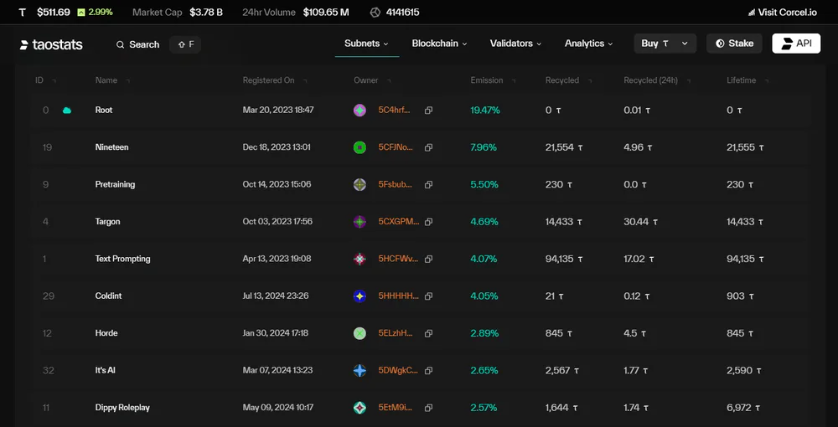Sort by Registered On column

(x=275, y=80)
